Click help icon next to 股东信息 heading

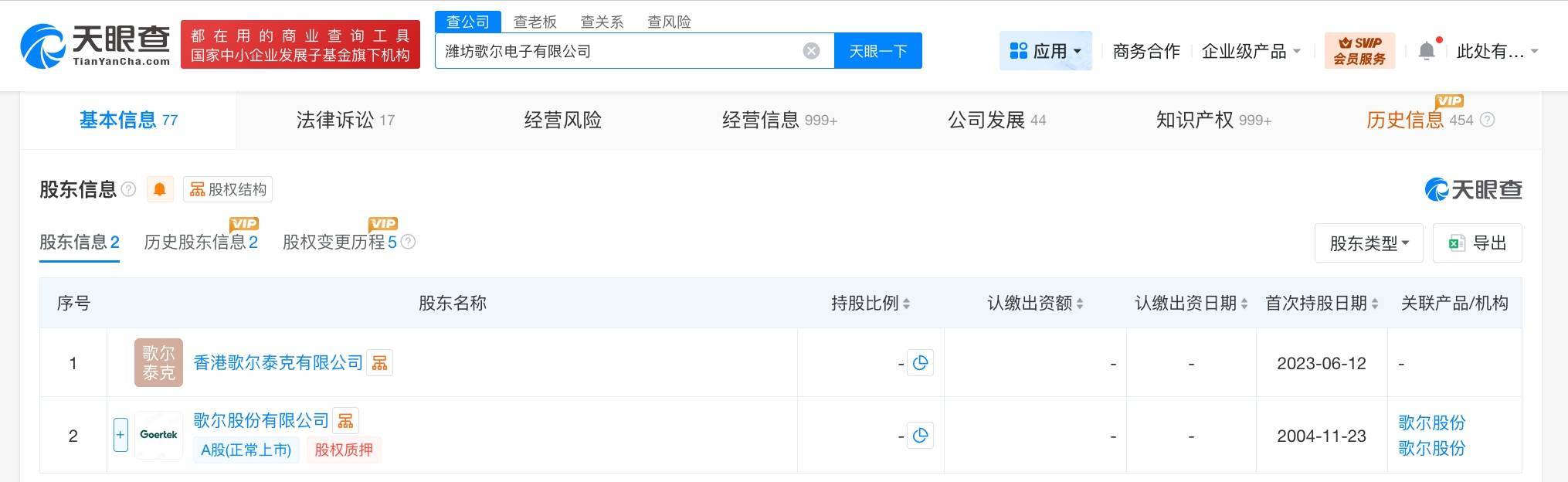(129, 189)
